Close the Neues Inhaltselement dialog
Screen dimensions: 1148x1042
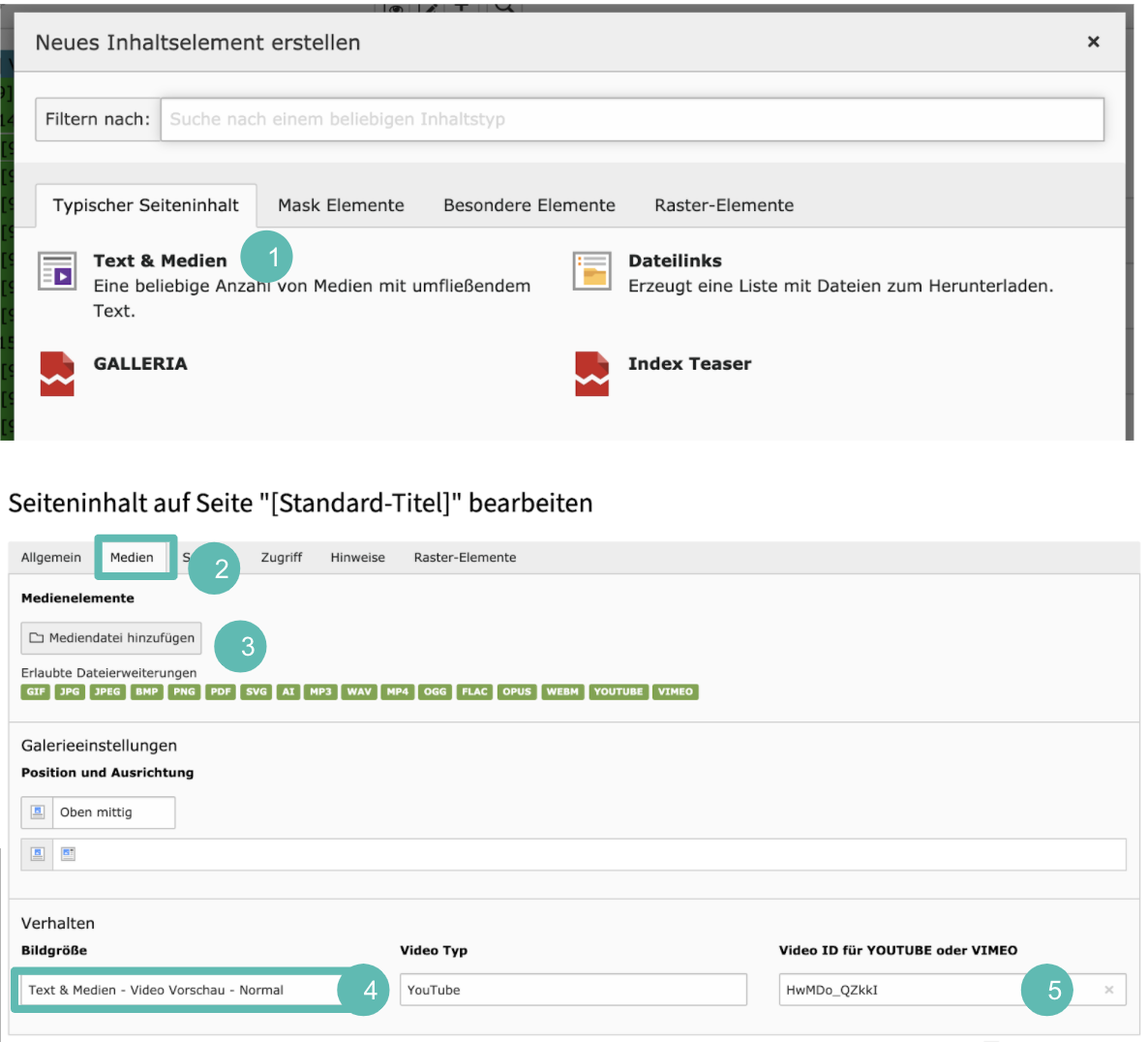1093,42
